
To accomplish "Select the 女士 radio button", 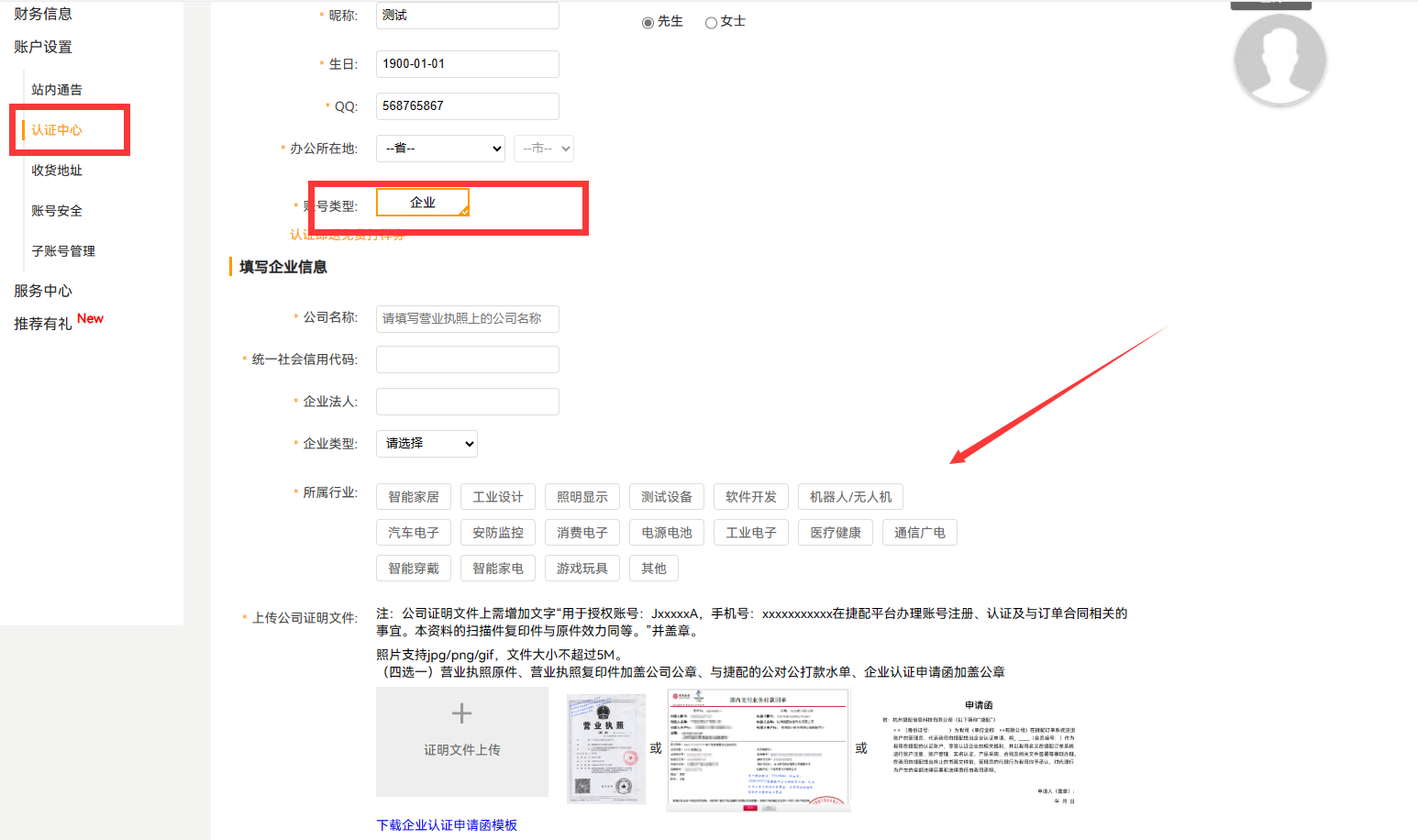I will [x=711, y=23].
